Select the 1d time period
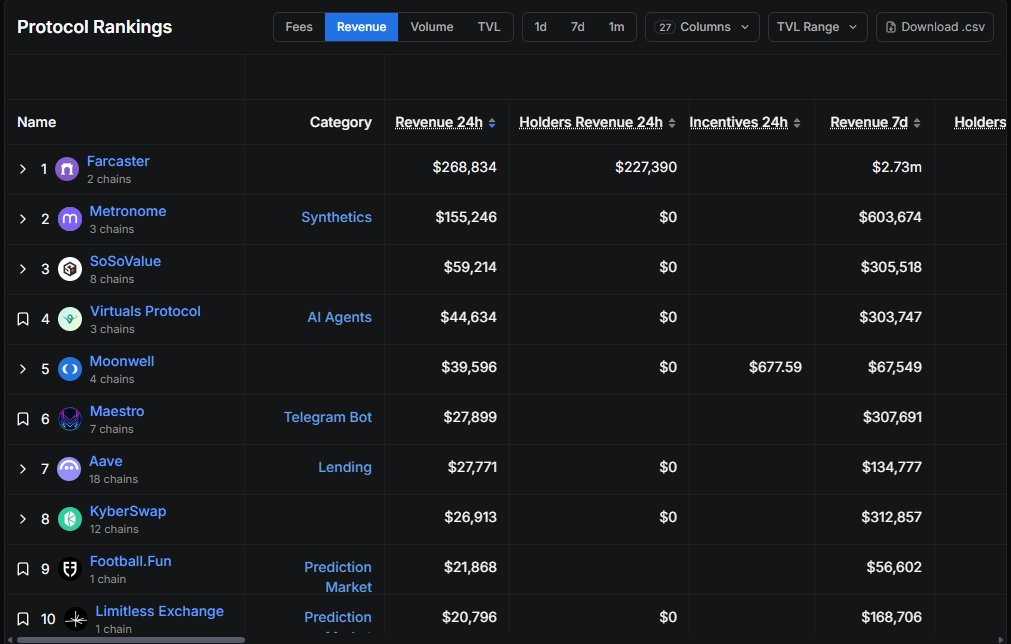The width and height of the screenshot is (1011, 644). (540, 27)
